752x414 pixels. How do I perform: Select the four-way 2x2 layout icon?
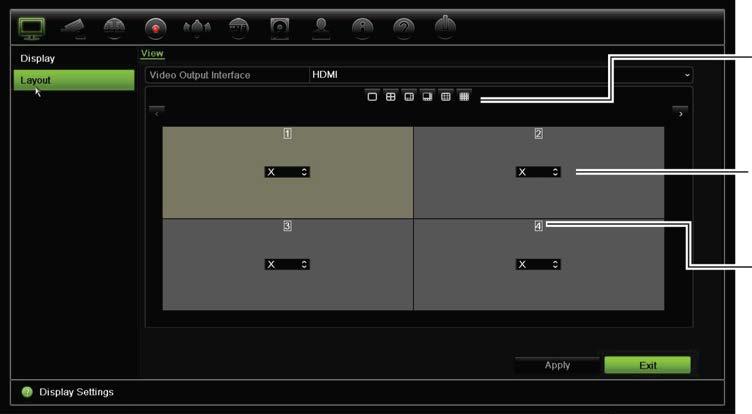390,96
